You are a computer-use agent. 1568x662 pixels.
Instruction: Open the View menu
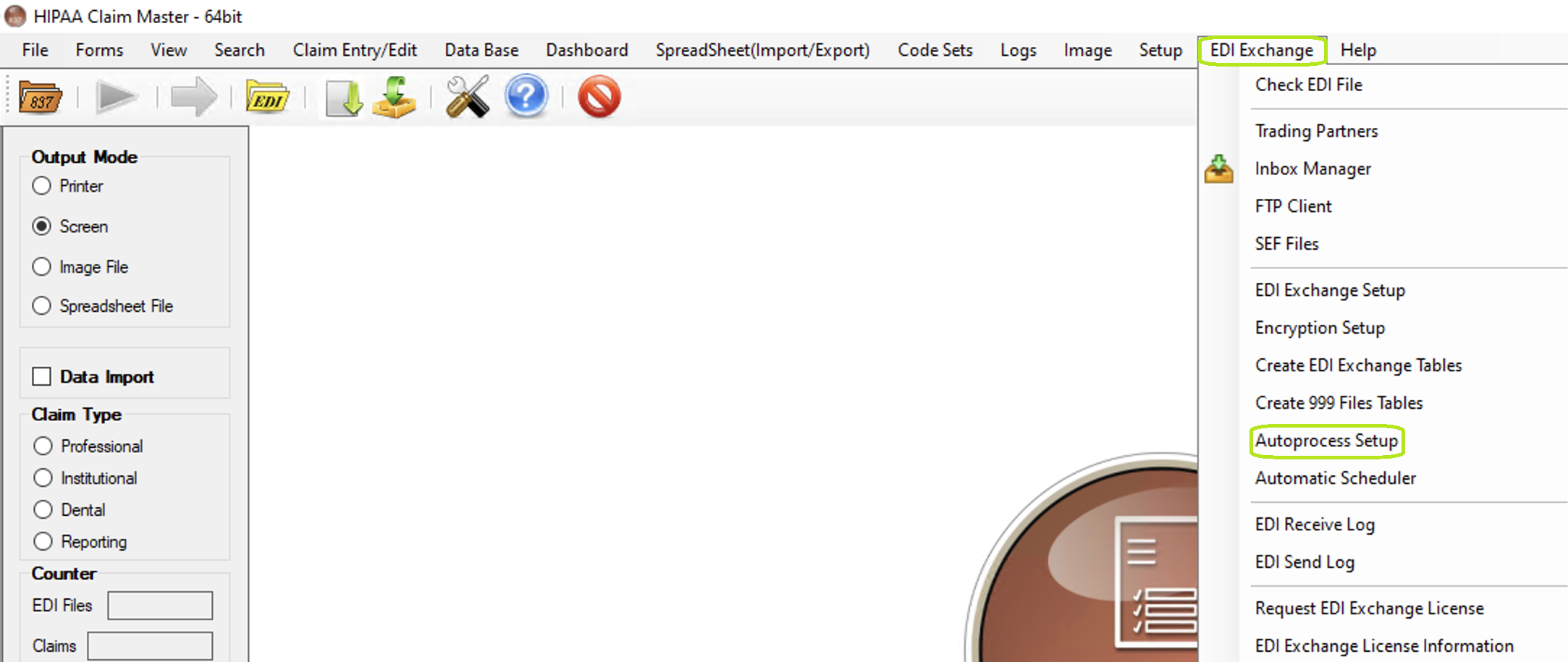pyautogui.click(x=169, y=50)
